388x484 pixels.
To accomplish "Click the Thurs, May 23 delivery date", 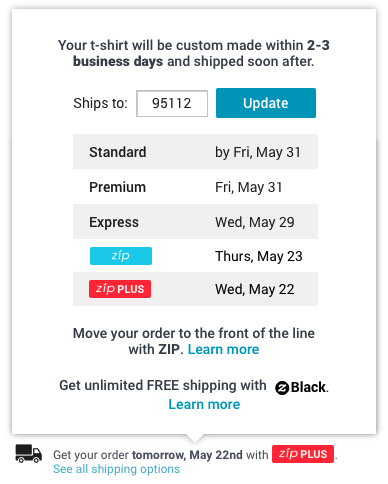I will [x=259, y=256].
